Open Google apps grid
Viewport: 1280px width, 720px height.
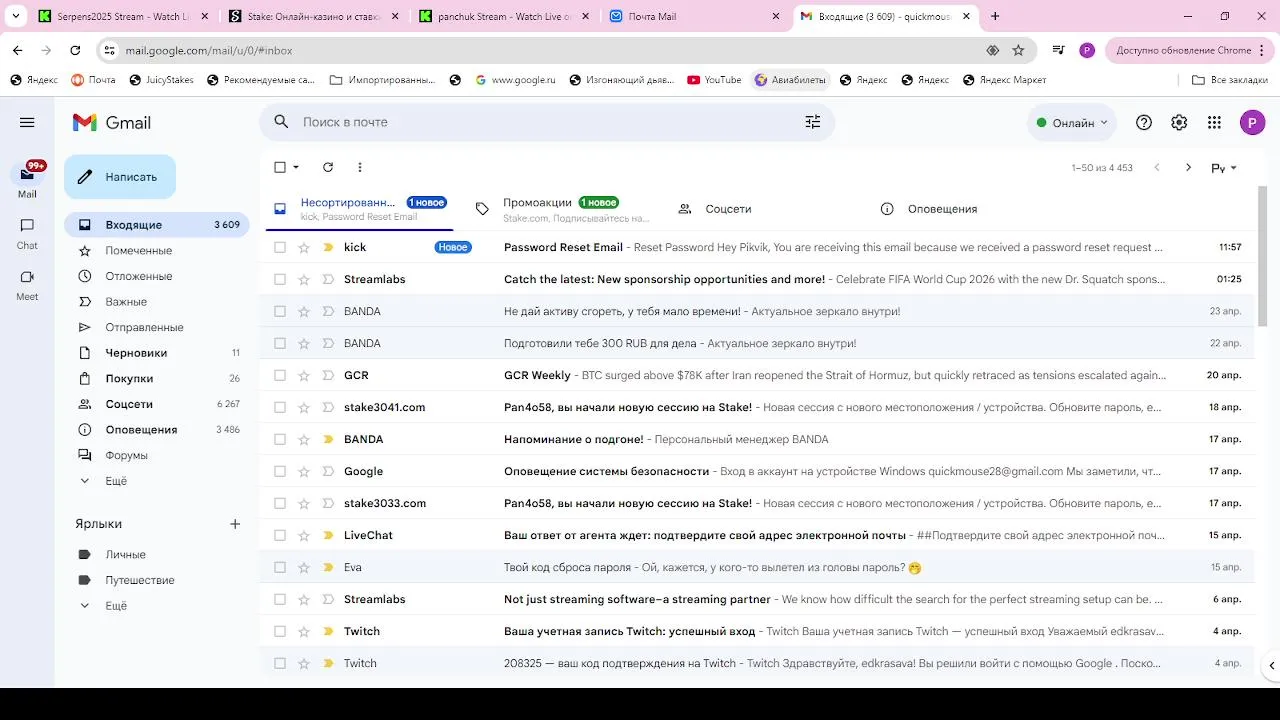tap(1214, 122)
